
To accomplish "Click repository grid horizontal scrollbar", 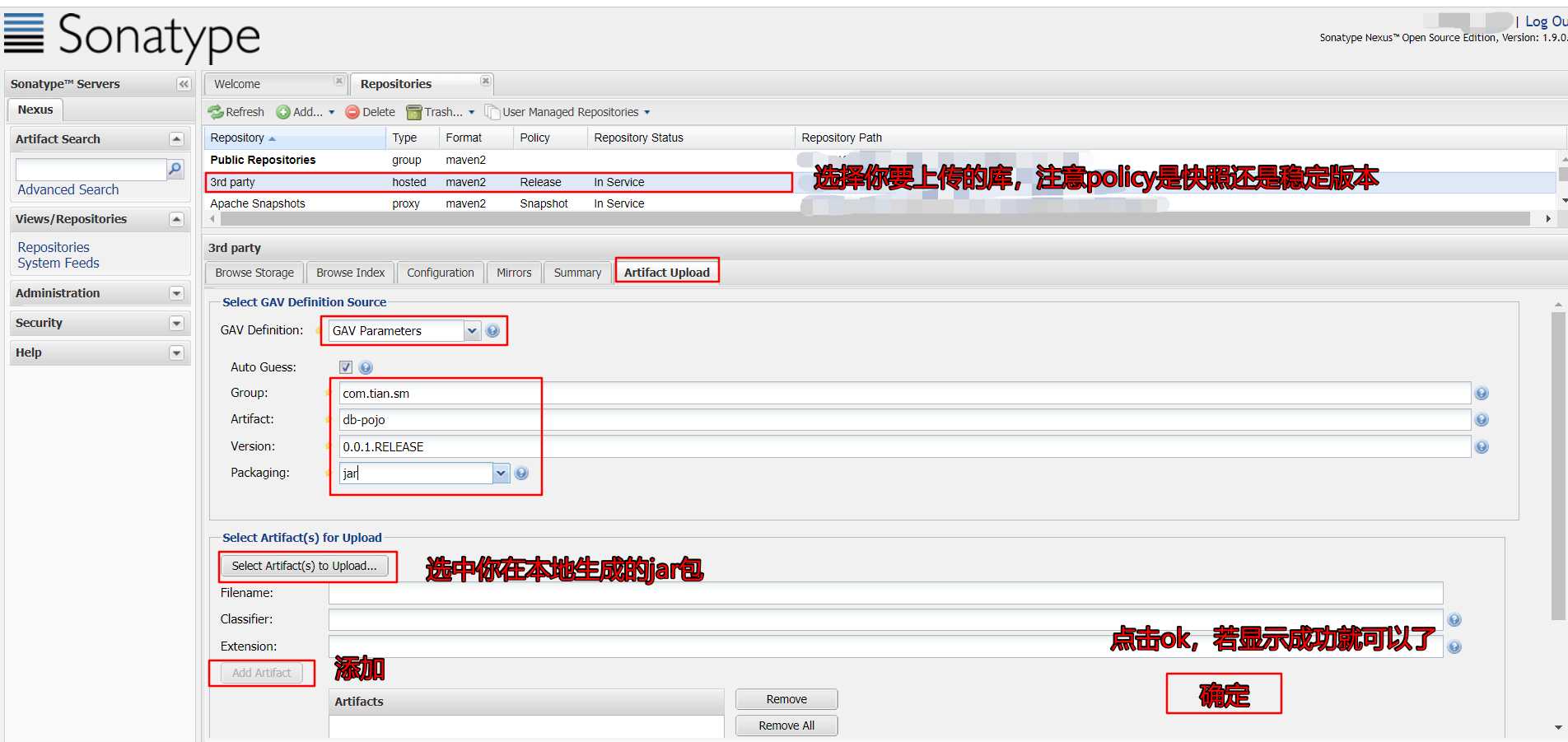I will tap(875, 219).
